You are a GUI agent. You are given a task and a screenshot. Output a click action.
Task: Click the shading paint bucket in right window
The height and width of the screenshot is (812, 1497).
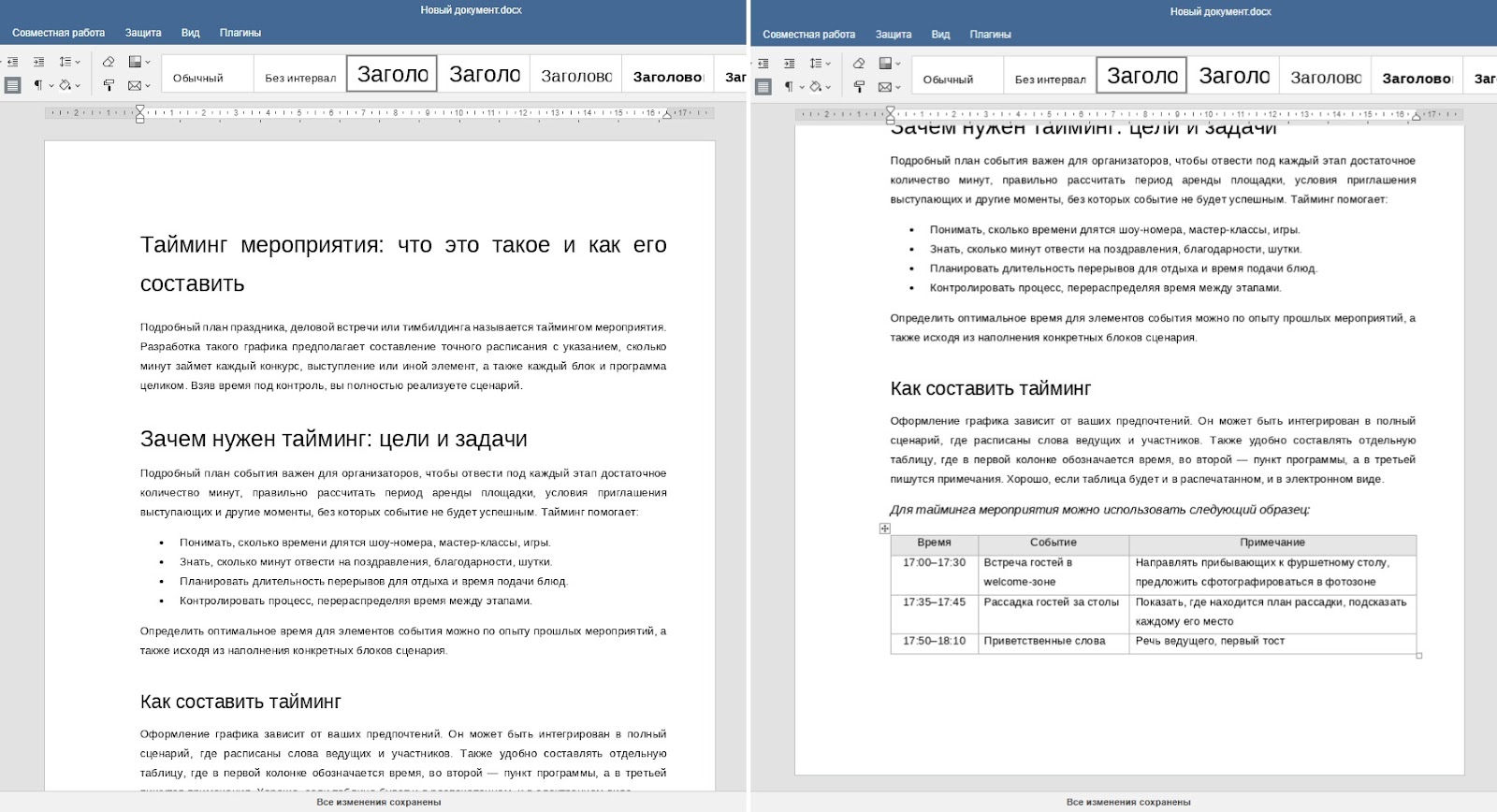816,85
